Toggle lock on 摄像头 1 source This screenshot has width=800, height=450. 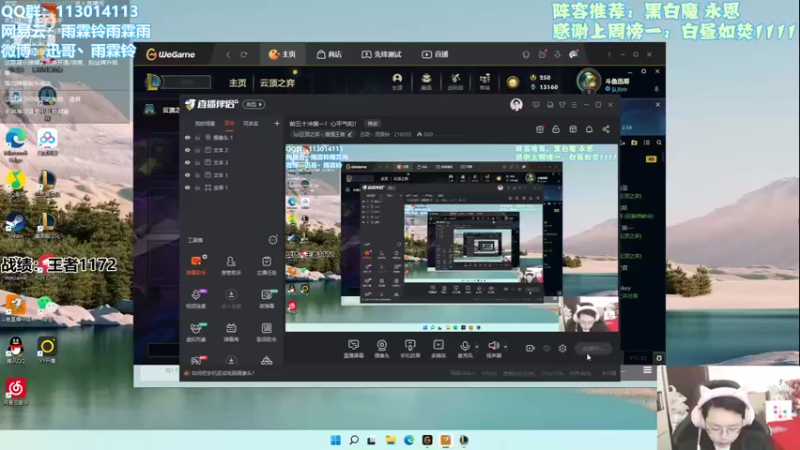(x=197, y=138)
